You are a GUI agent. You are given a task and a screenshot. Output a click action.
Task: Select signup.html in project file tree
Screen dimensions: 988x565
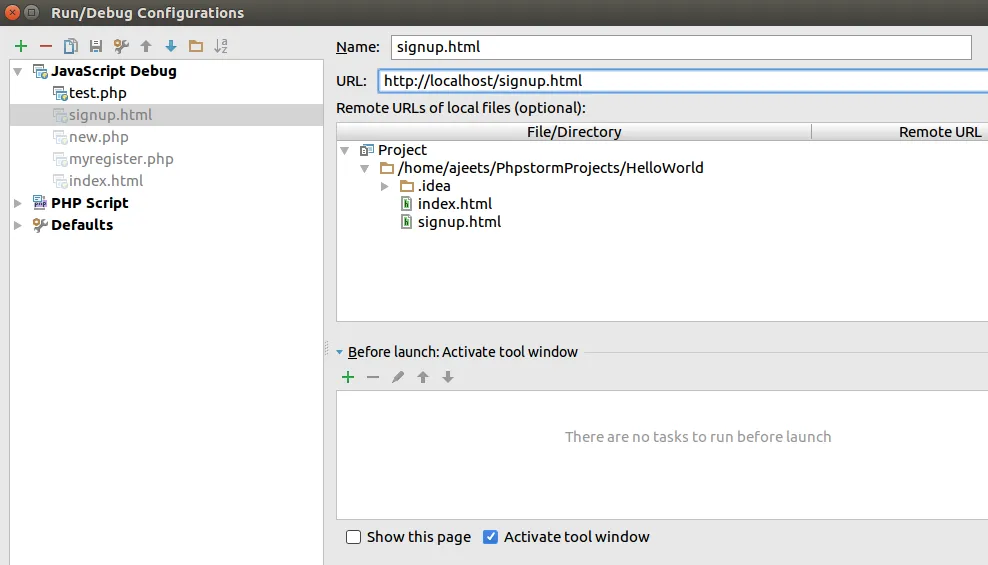tap(459, 222)
